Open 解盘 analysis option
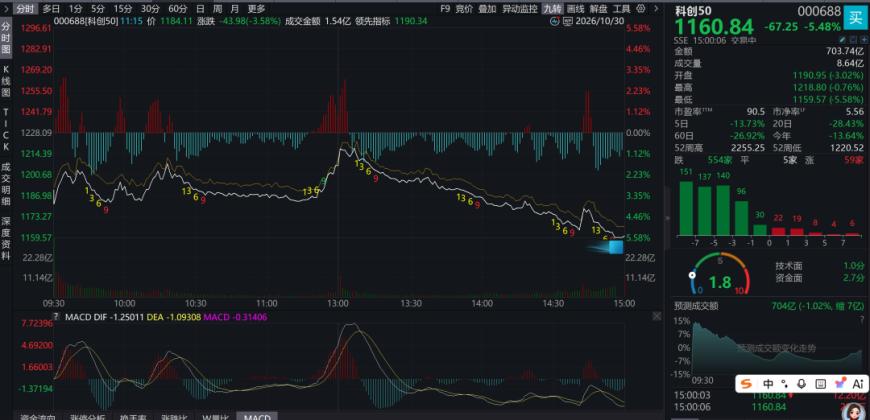The height and width of the screenshot is (420, 870). (x=599, y=9)
